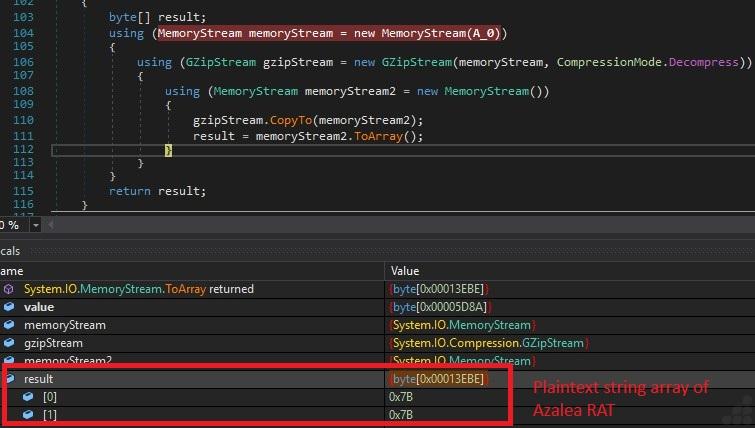Viewport: 755px width, 428px height.
Task: Click the System.IO.MemoryStream value of memoryStream
Action: click(x=462, y=325)
